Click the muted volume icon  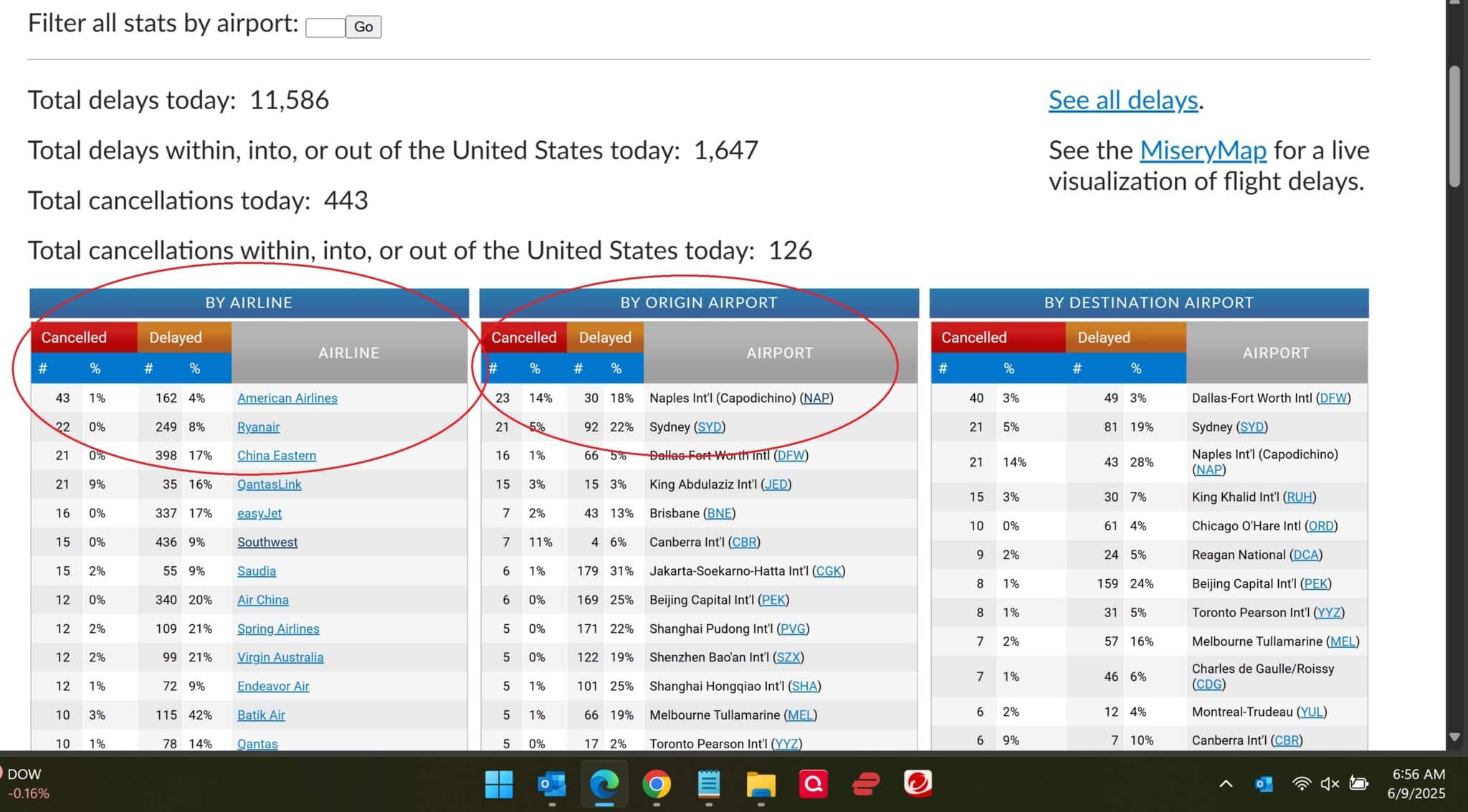coord(1330,784)
